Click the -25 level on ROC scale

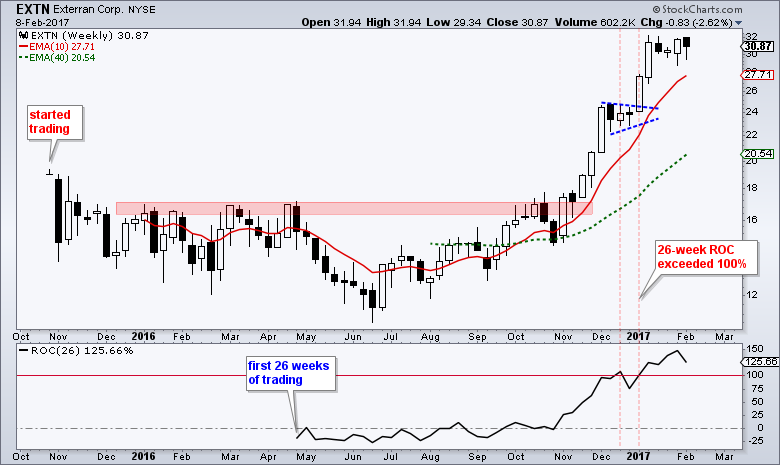(754, 441)
